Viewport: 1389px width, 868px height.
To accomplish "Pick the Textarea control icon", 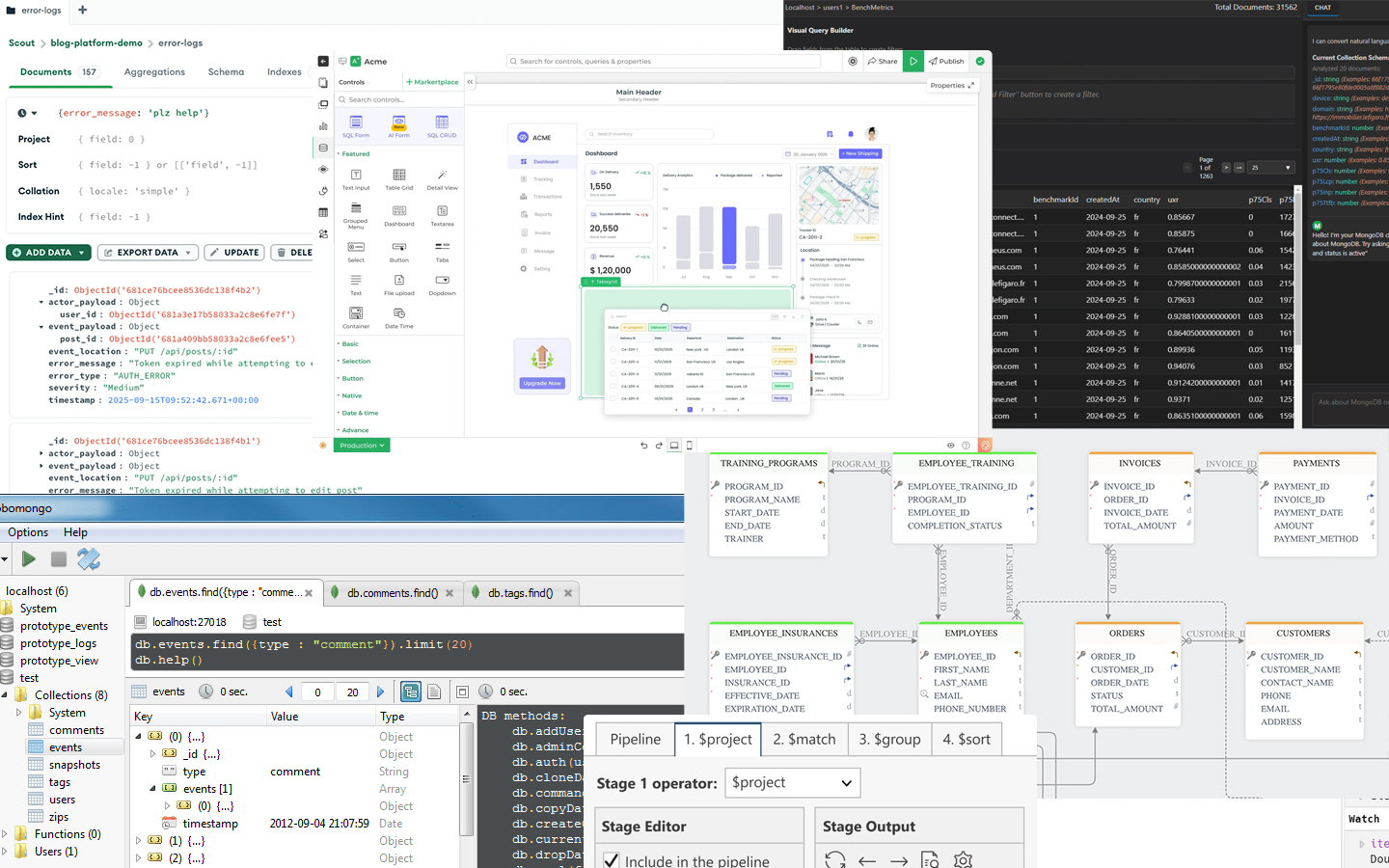I will [442, 210].
